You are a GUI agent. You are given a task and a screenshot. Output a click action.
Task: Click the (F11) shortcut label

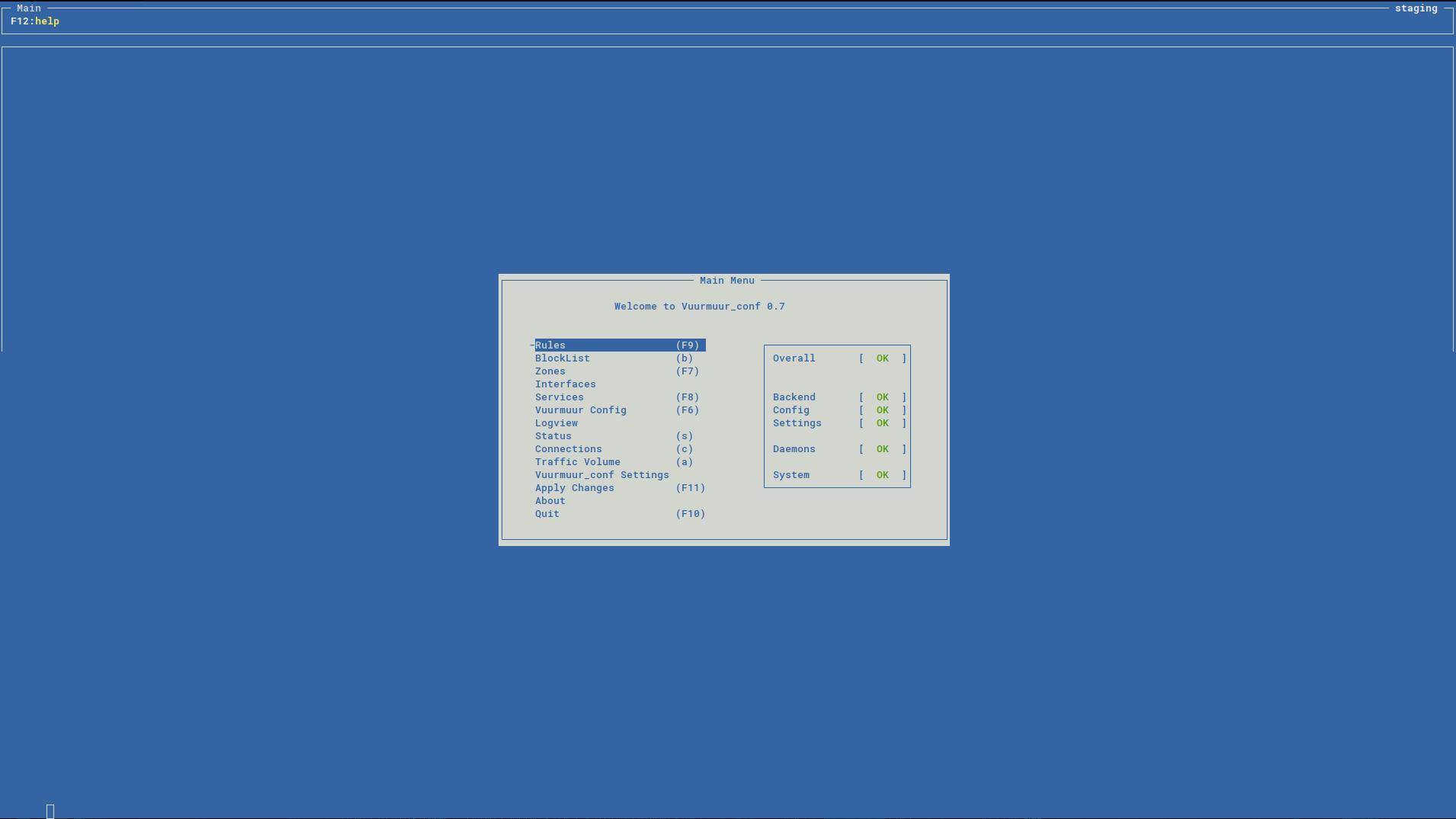tap(691, 488)
